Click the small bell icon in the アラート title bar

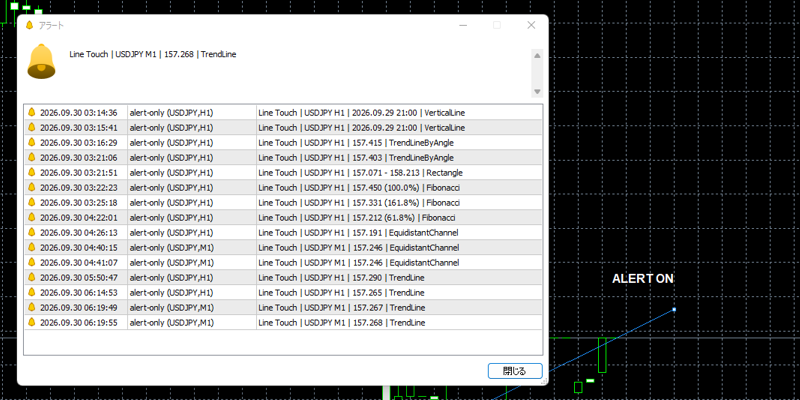(x=29, y=26)
